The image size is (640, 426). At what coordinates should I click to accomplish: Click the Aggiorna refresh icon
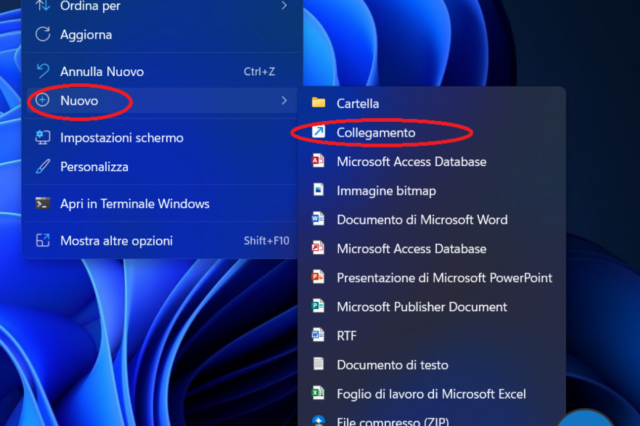point(43,34)
